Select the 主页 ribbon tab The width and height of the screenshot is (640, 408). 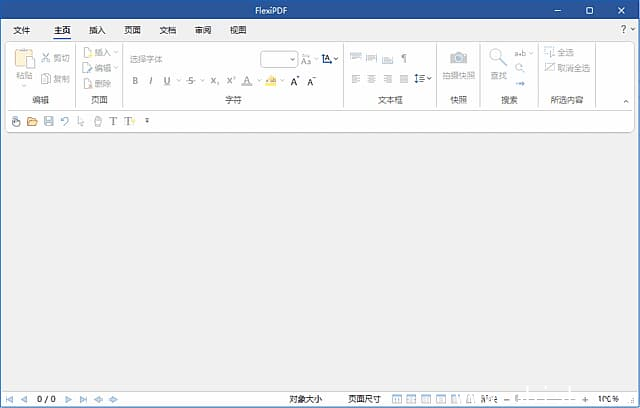(62, 30)
